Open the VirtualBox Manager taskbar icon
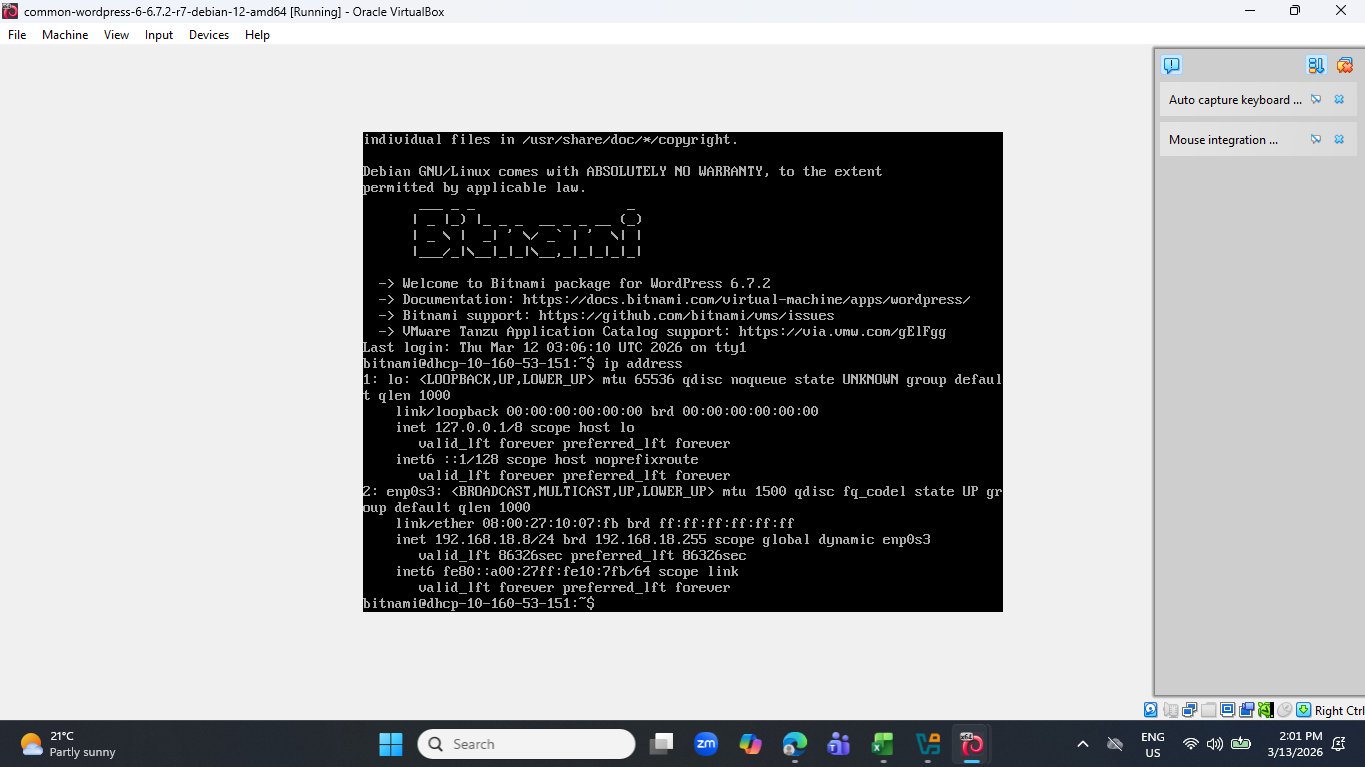Screen dimensions: 1365x767 927,744
